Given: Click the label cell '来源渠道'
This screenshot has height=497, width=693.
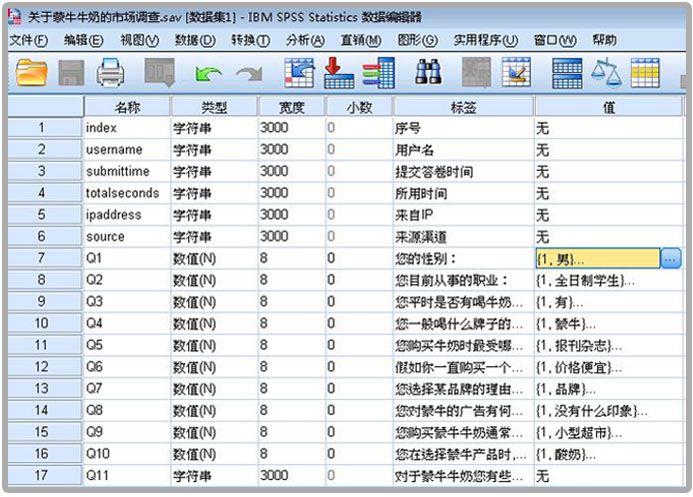Looking at the screenshot, I should [x=463, y=236].
